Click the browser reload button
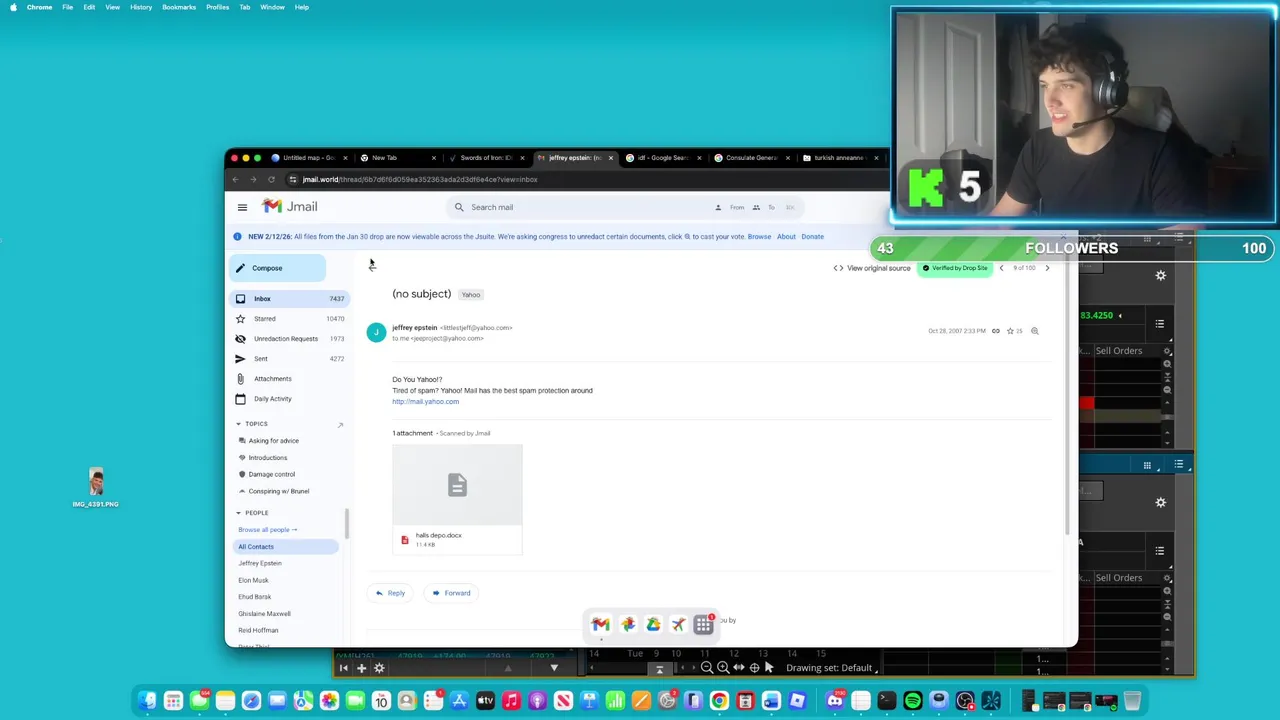 click(x=271, y=180)
